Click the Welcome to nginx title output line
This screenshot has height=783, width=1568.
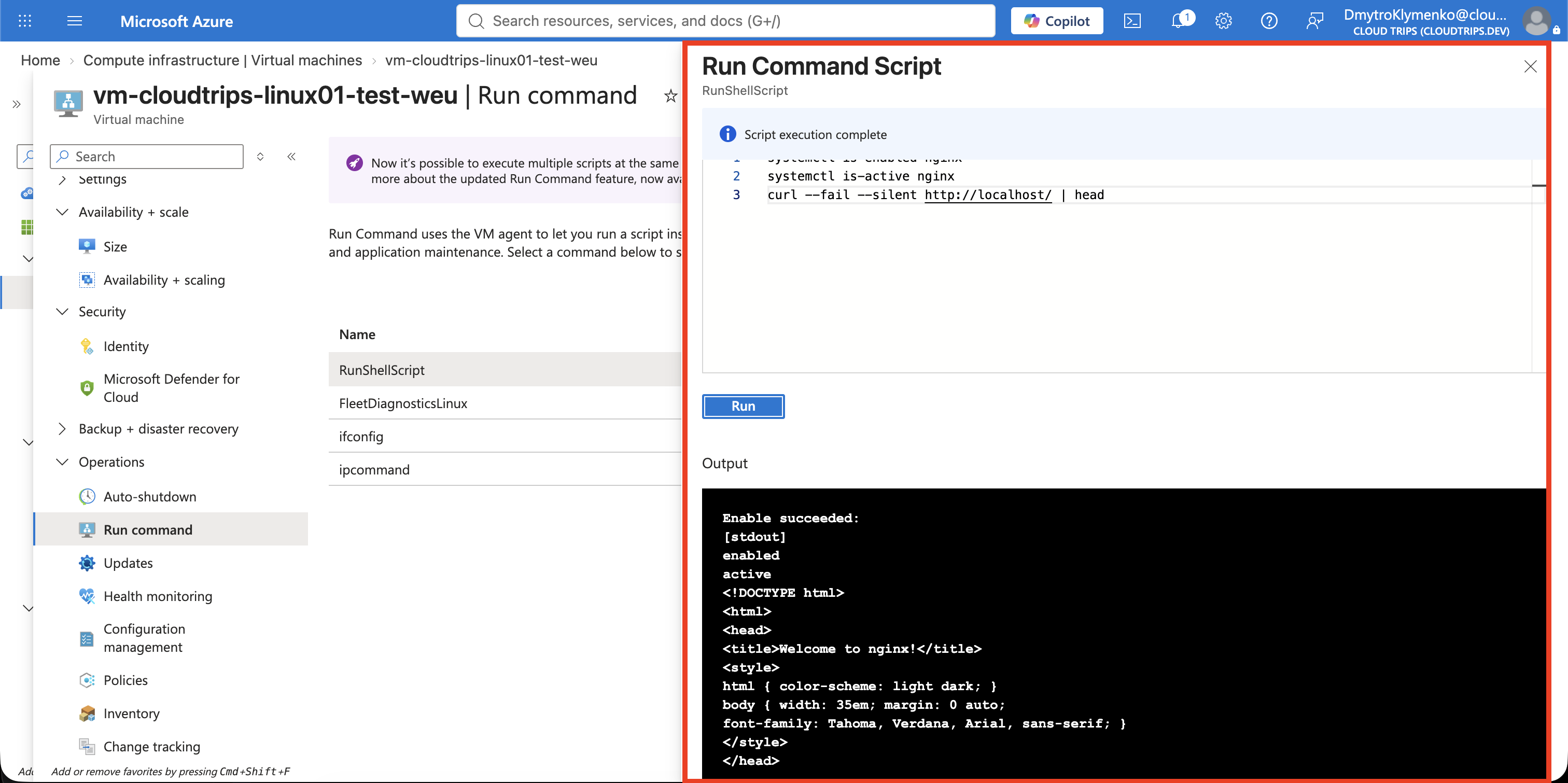click(x=851, y=649)
